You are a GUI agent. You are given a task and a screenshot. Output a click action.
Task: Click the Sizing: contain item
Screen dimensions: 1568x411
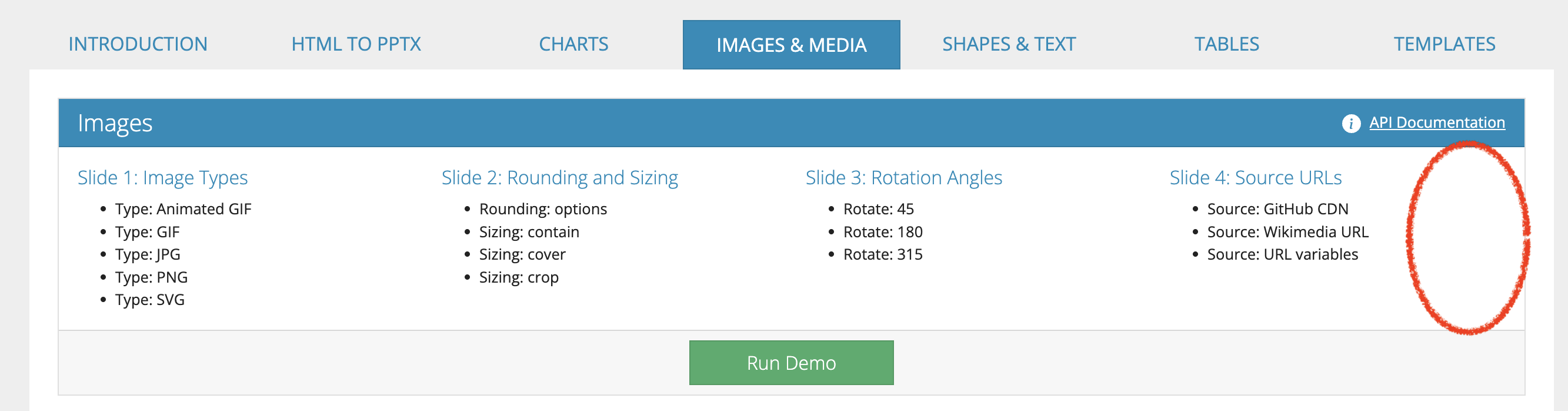coord(529,232)
